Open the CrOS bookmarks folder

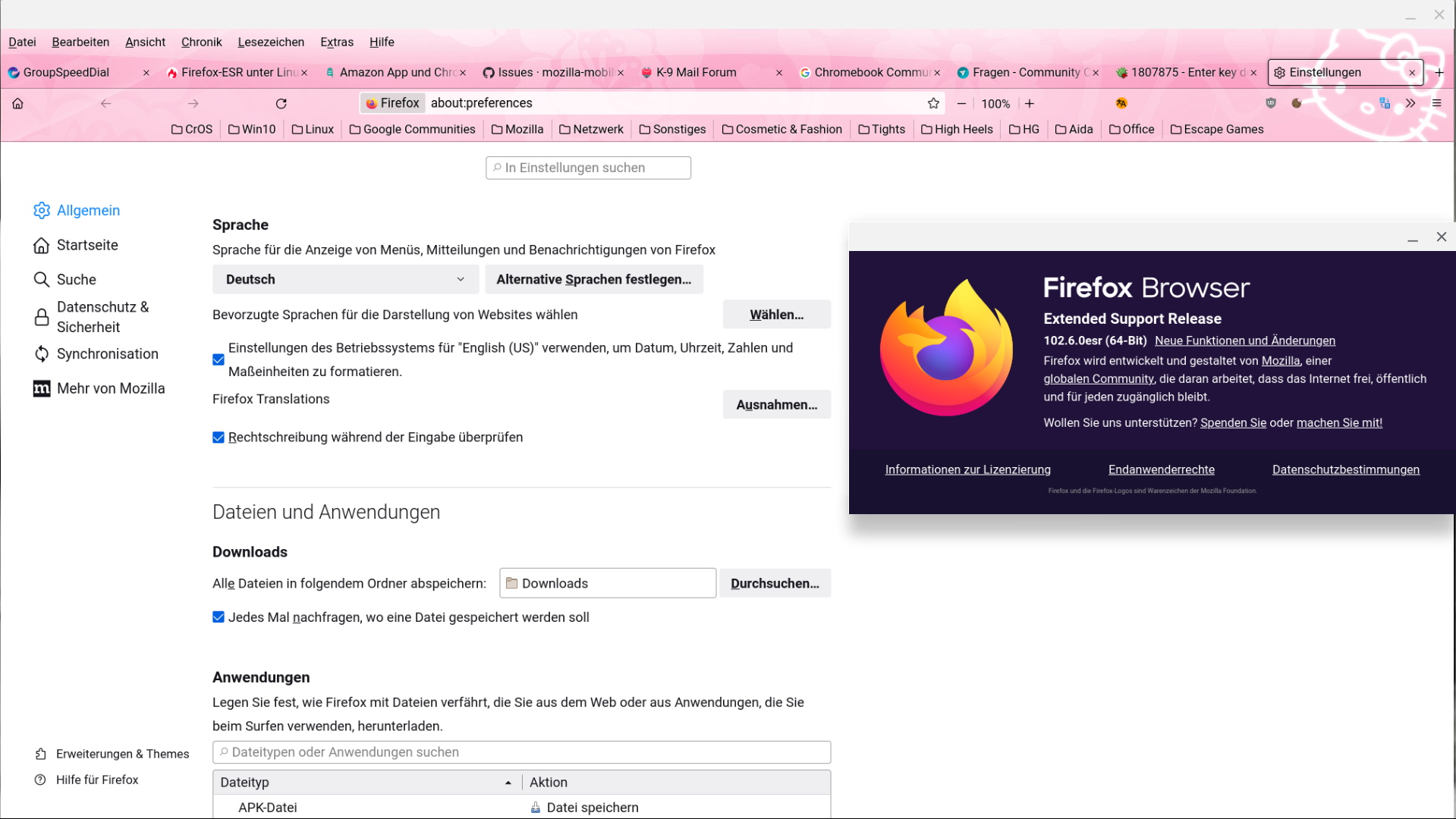pyautogui.click(x=192, y=130)
